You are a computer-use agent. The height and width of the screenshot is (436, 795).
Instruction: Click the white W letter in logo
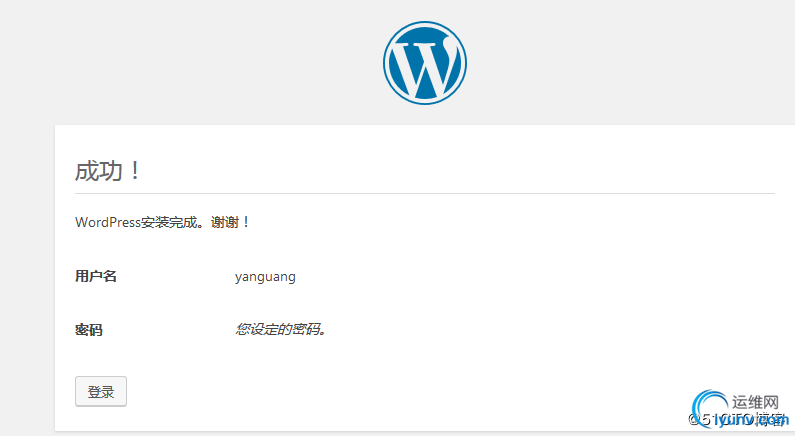click(425, 66)
